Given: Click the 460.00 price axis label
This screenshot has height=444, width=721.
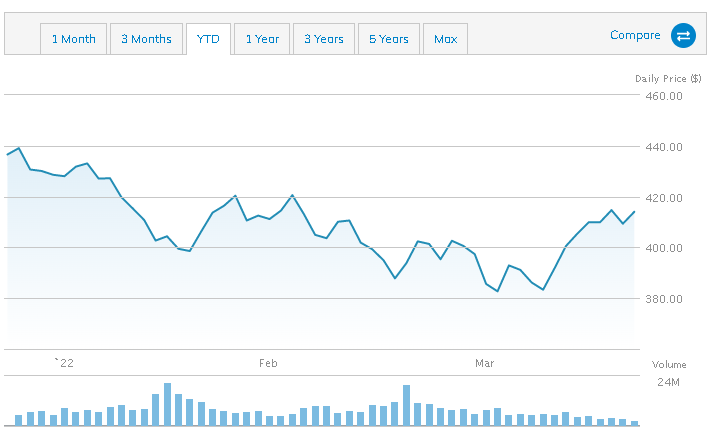Looking at the screenshot, I should point(664,96).
